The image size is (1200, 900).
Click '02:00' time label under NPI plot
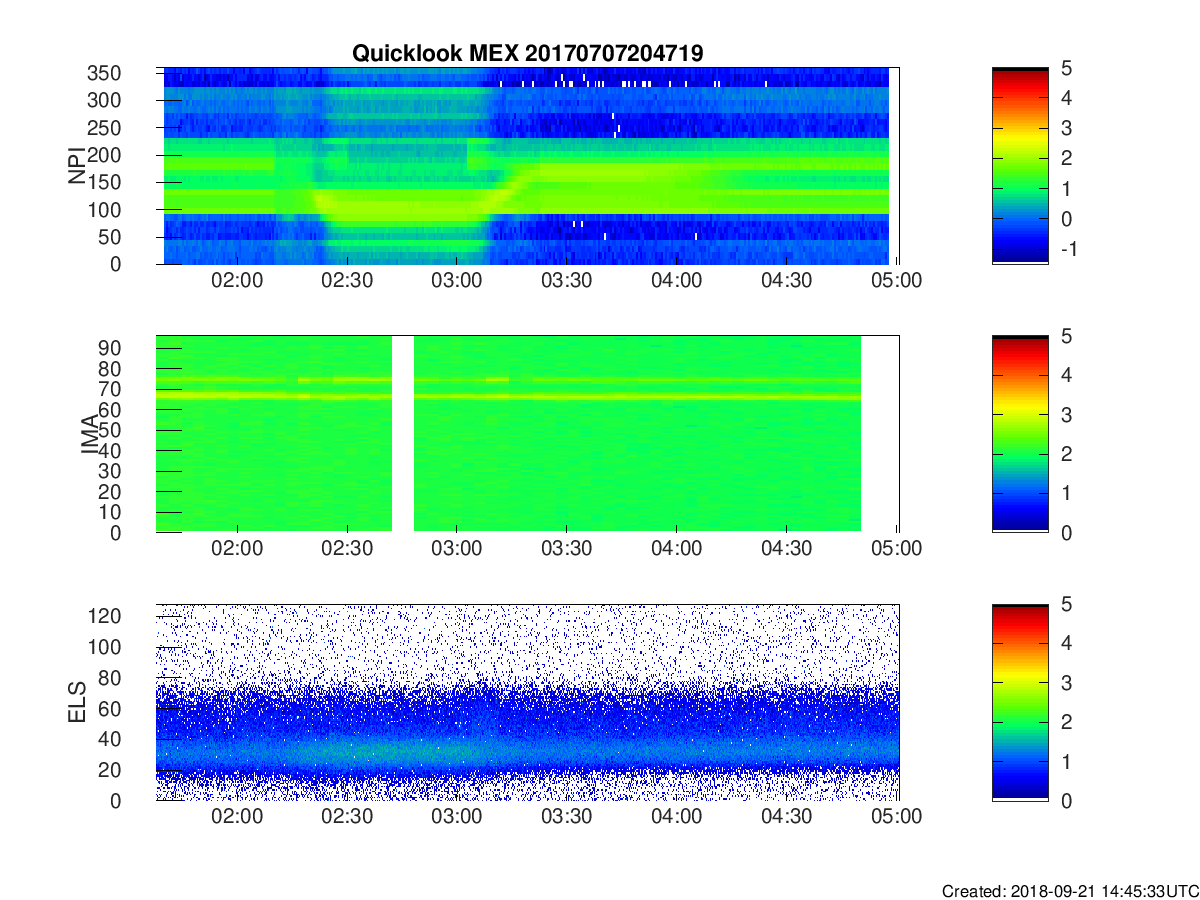237,281
